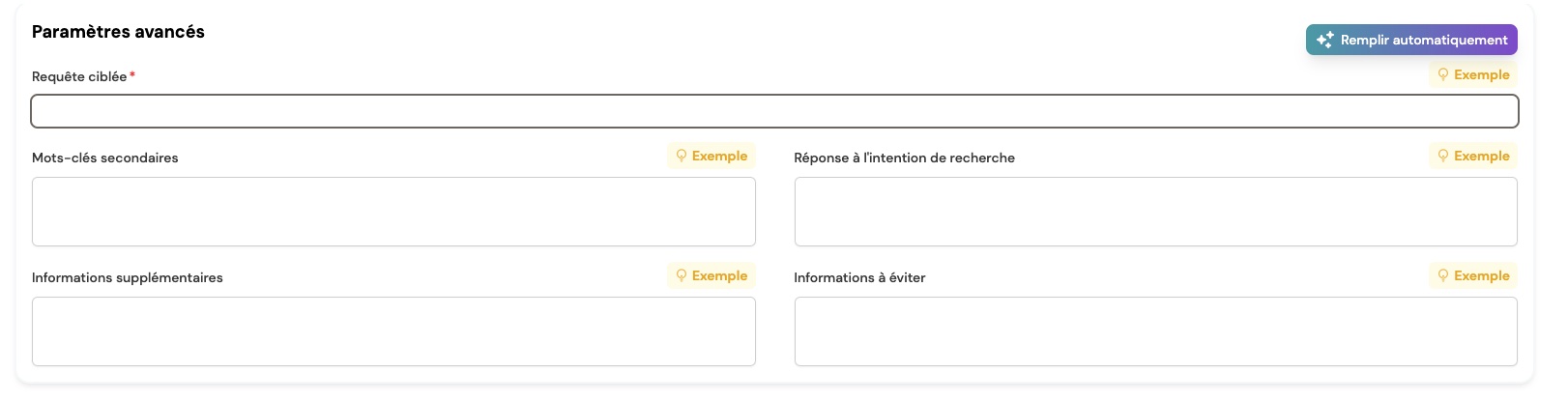Viewport: 1568px width, 402px height.
Task: Click the lightbulb icon for Informations supplémentaires Exemple
Action: tap(682, 275)
